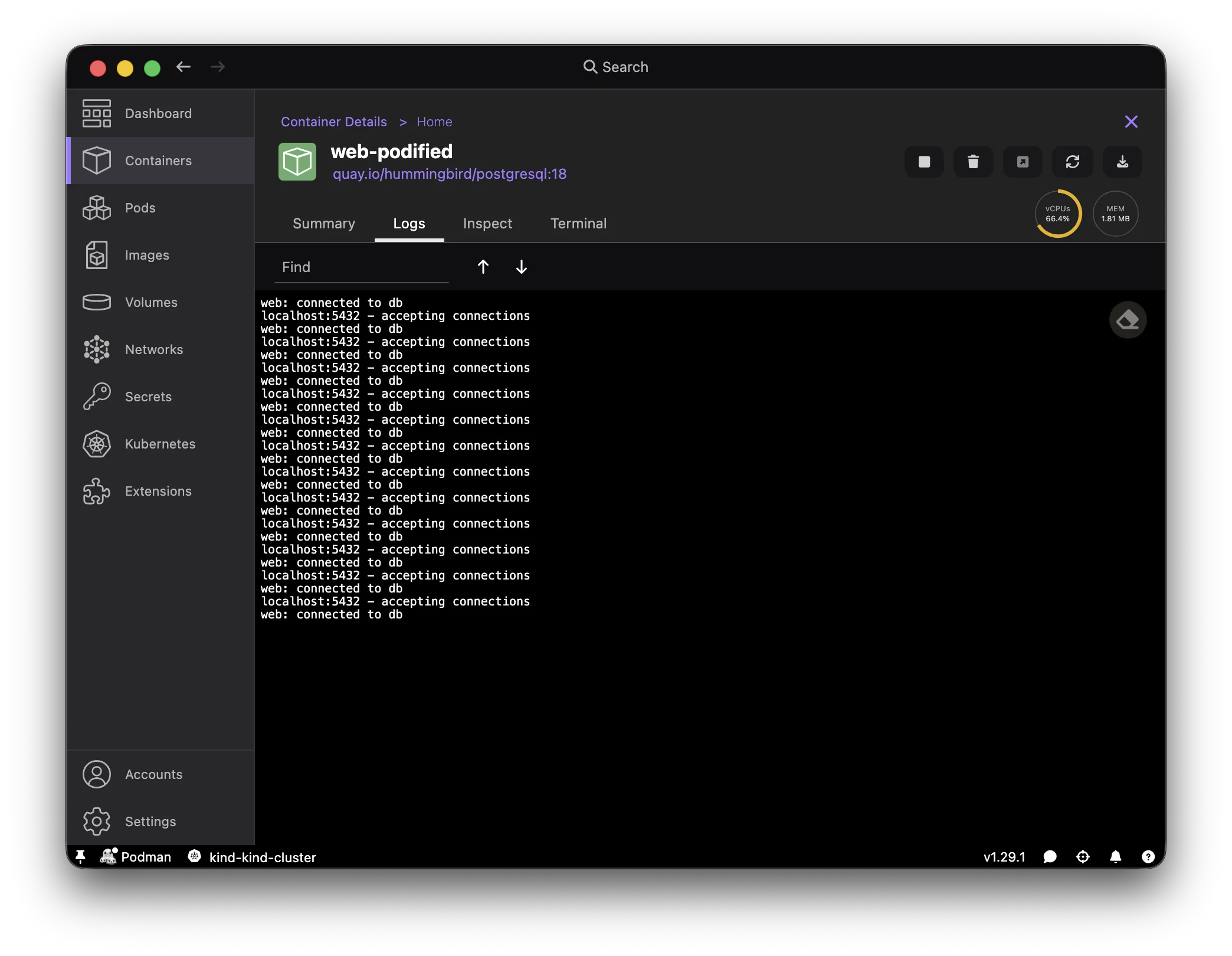Switch to the Summary tab
1232x956 pixels.
pyautogui.click(x=324, y=224)
